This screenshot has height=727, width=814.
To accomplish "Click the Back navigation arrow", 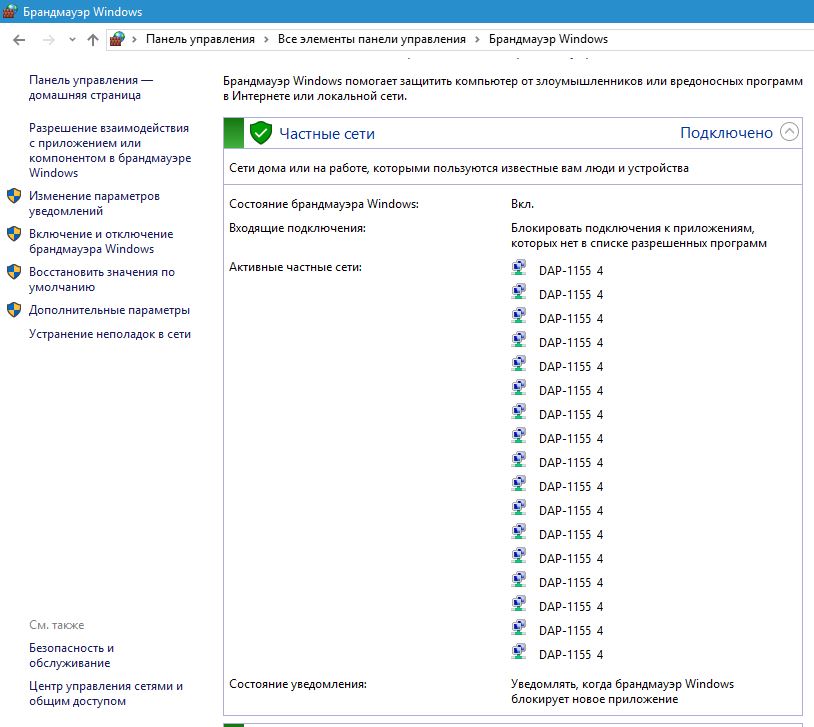I will (x=19, y=39).
